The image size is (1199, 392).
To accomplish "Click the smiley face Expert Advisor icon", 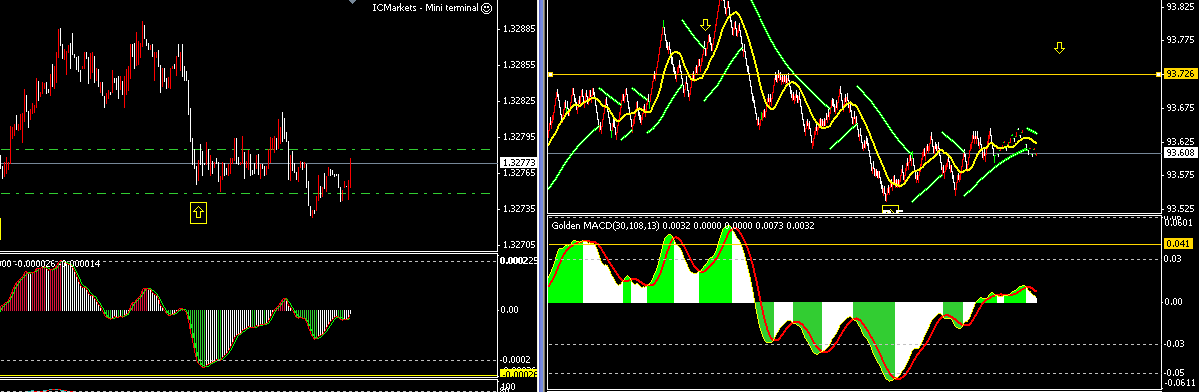I will pyautogui.click(x=486, y=8).
